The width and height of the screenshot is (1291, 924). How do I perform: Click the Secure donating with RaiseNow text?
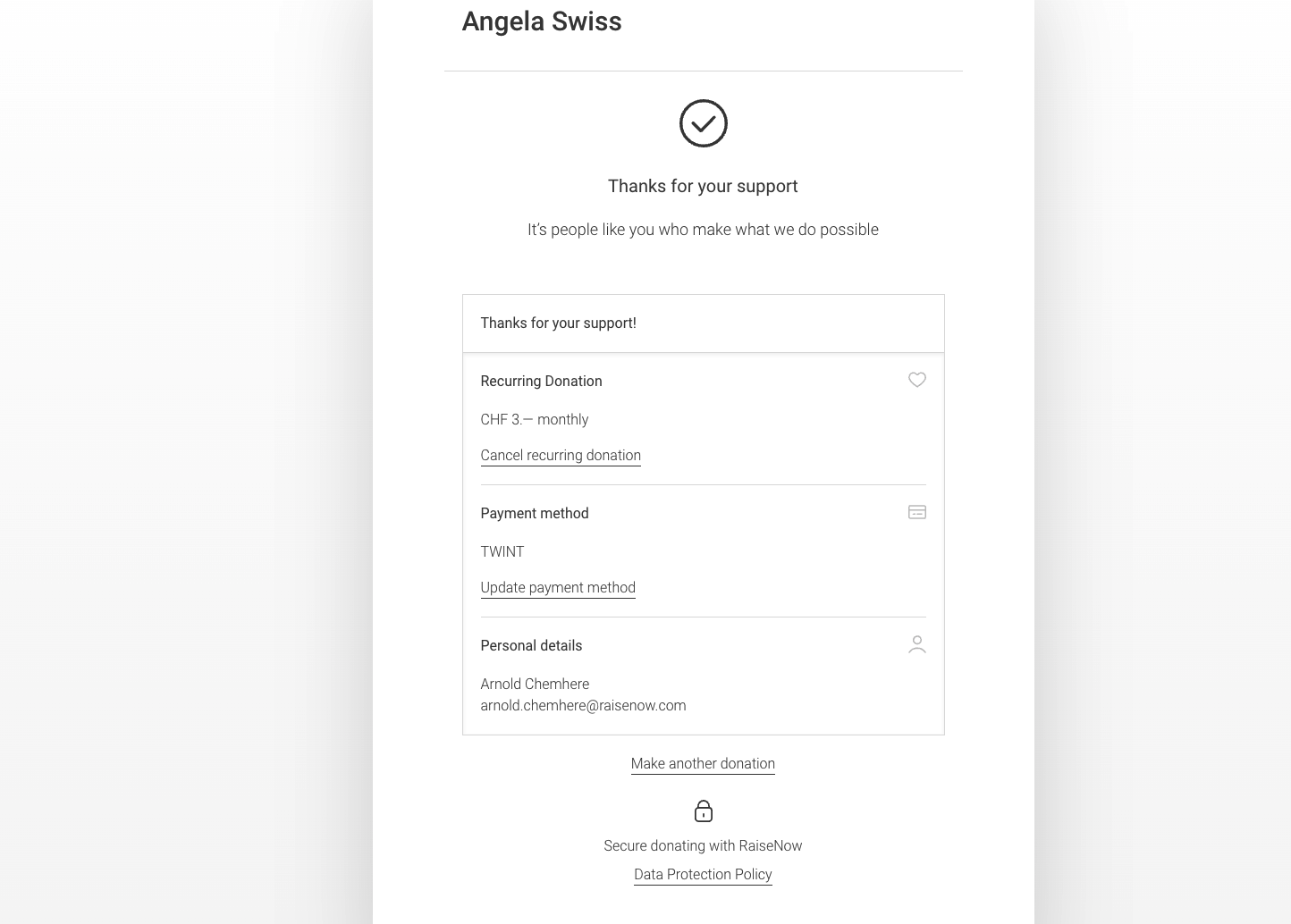(703, 845)
